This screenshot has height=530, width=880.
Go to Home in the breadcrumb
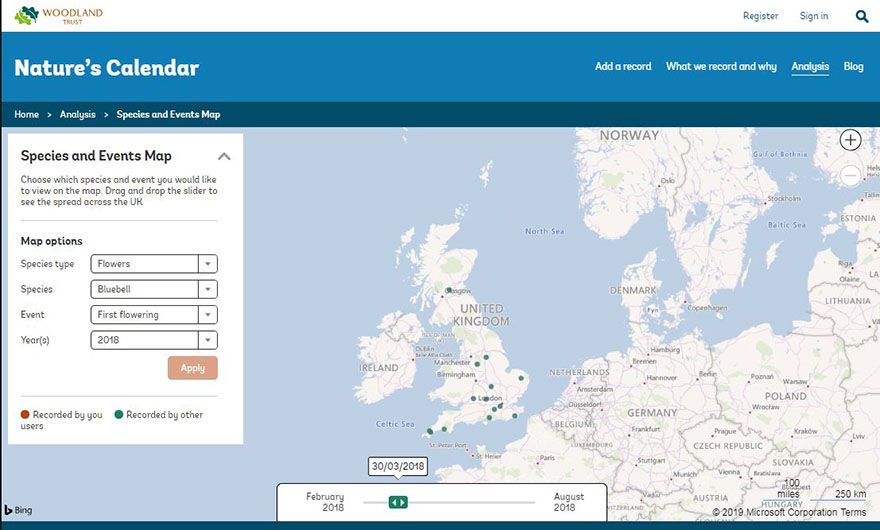(x=27, y=115)
